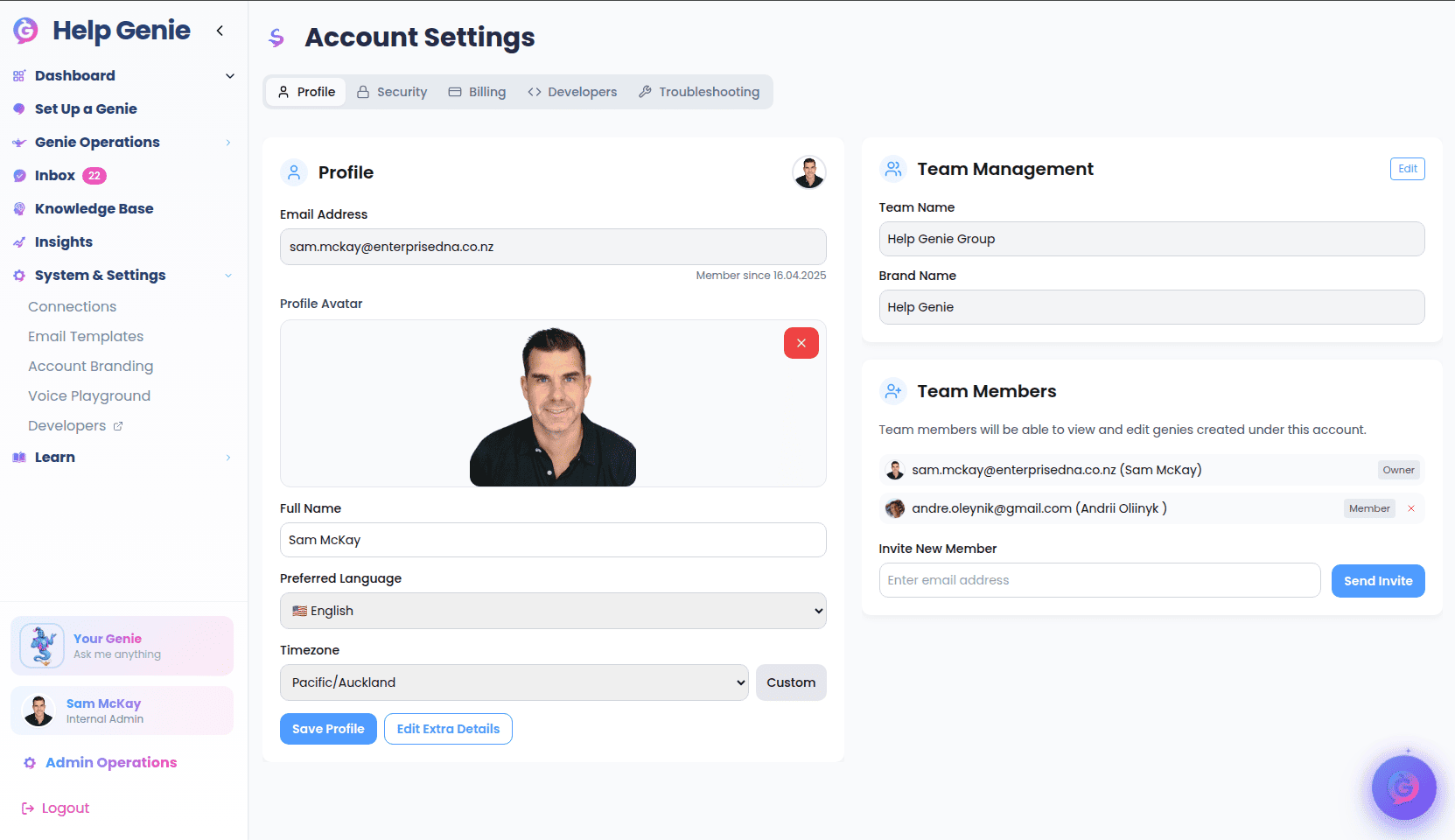This screenshot has height=840, width=1455.
Task: Open Knowledge Base in sidebar
Action: coord(94,209)
